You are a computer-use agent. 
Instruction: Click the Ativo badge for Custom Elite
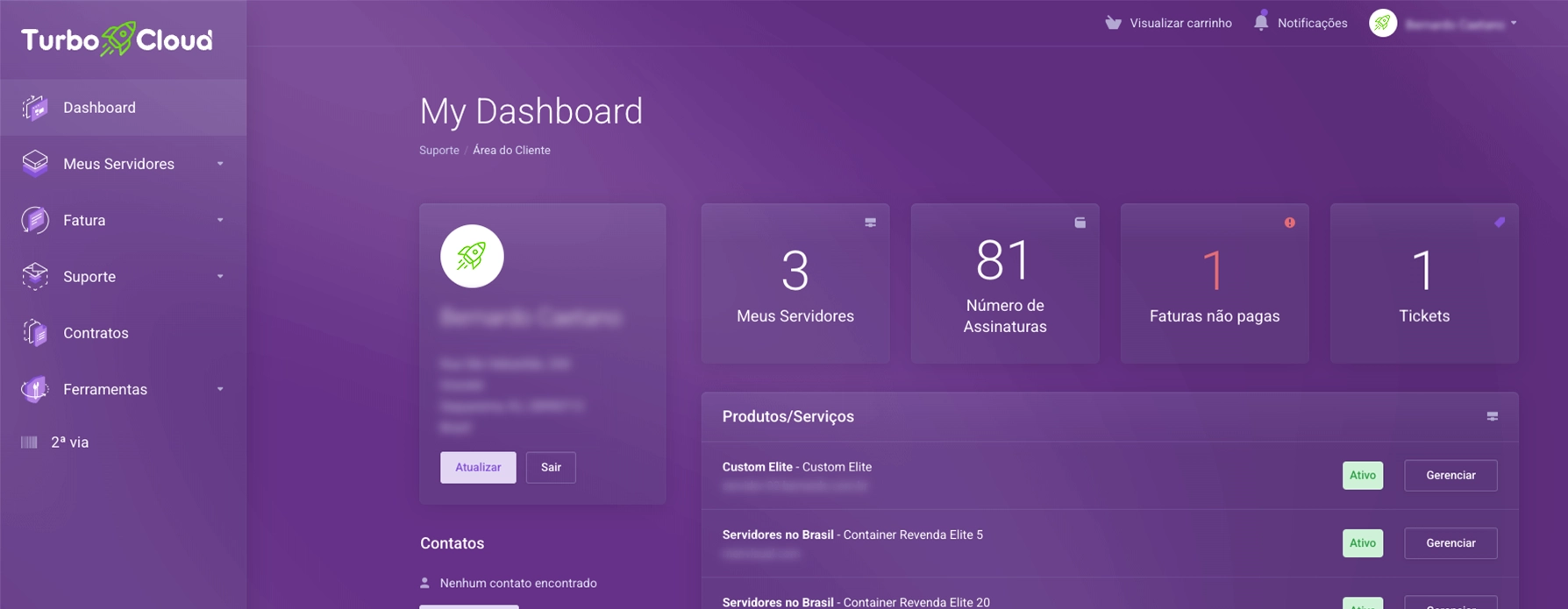pos(1363,475)
